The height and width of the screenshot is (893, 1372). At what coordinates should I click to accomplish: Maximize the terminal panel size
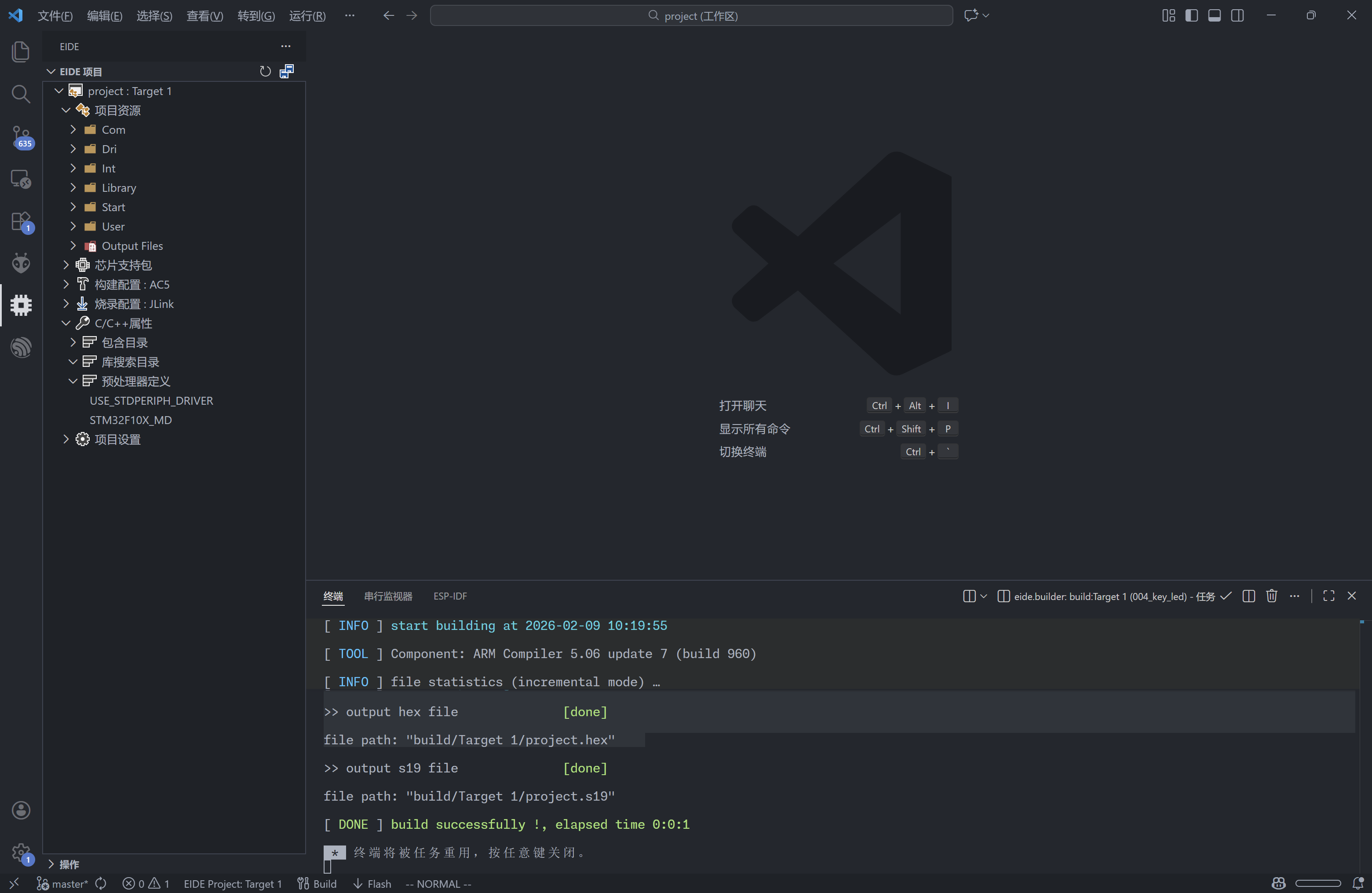[x=1329, y=596]
